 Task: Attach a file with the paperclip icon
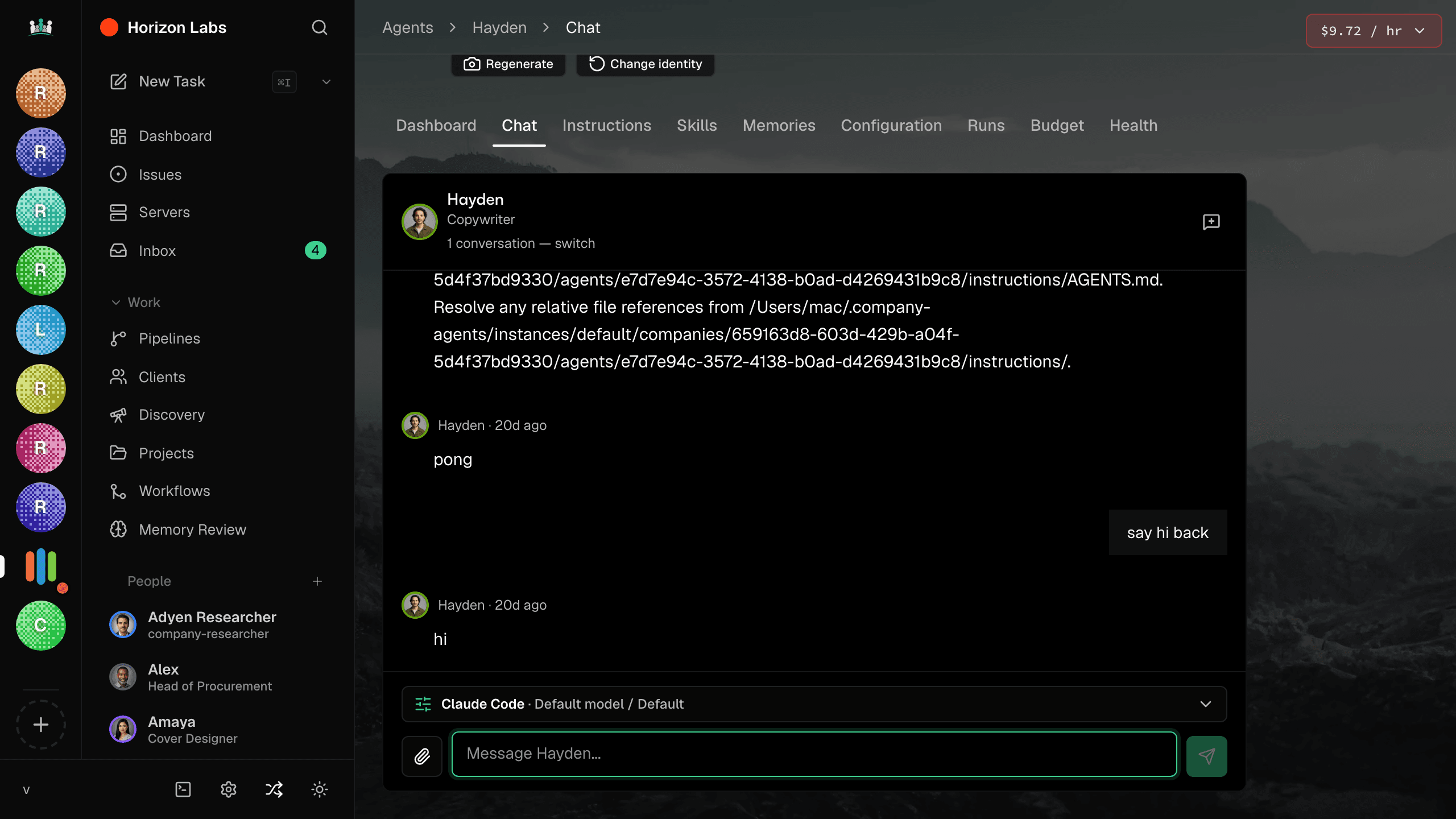click(422, 756)
